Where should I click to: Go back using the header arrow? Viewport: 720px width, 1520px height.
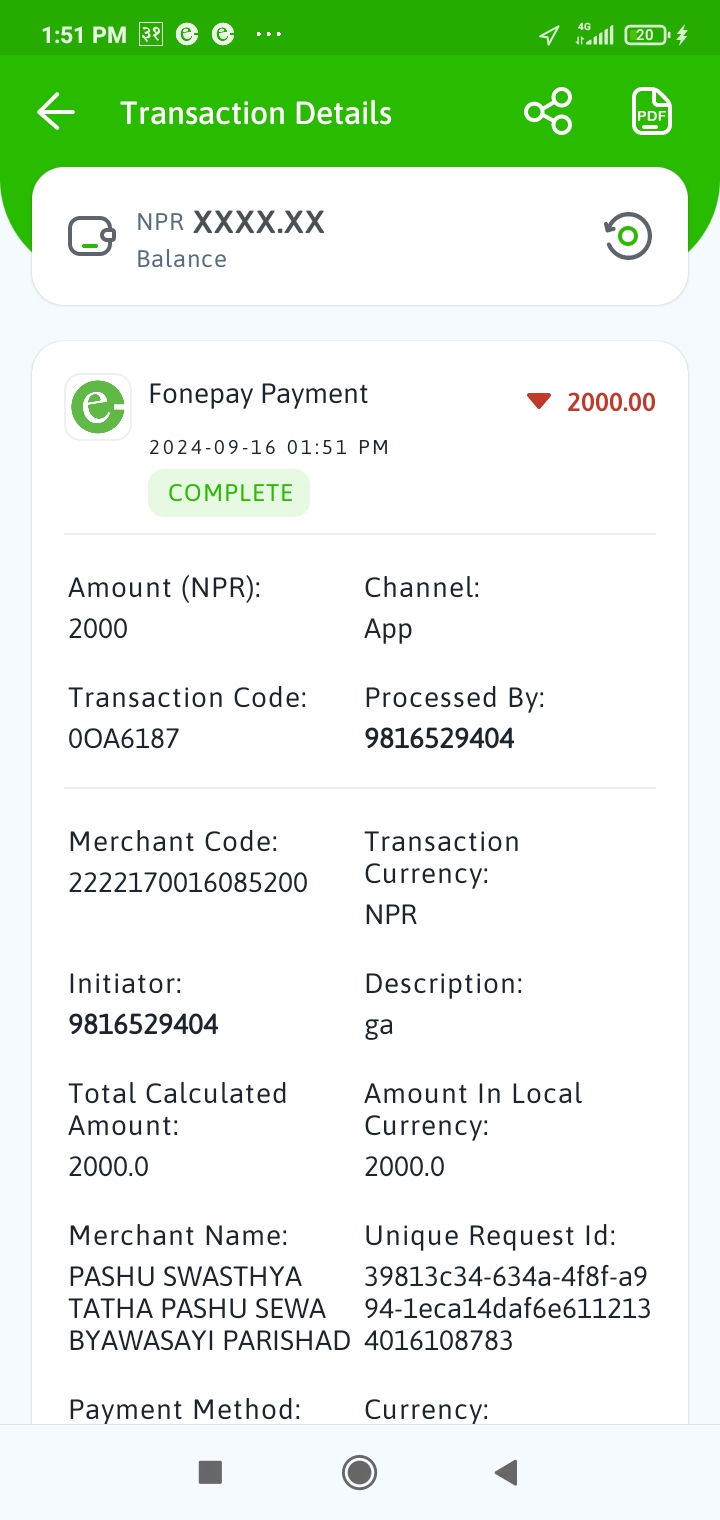(x=56, y=112)
